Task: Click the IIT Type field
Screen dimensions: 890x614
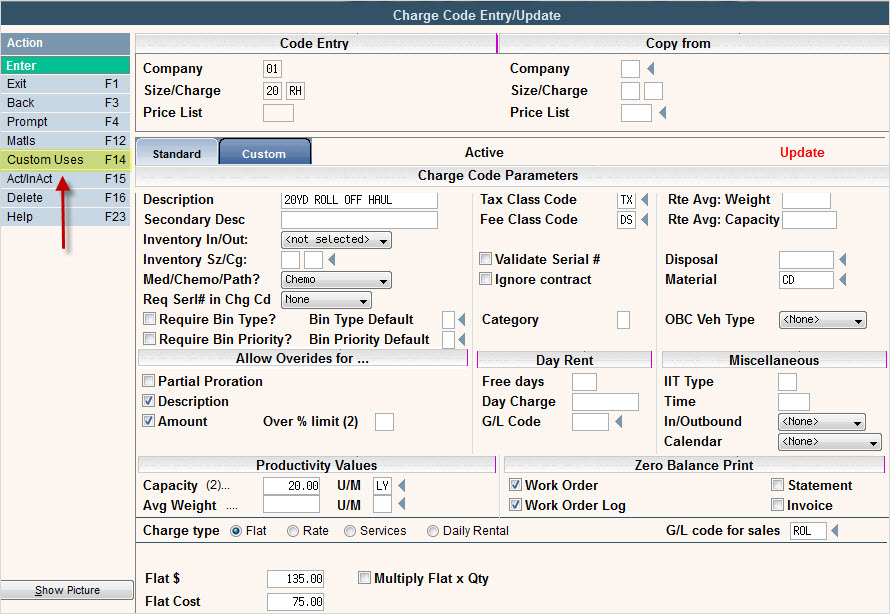Action: [x=787, y=382]
